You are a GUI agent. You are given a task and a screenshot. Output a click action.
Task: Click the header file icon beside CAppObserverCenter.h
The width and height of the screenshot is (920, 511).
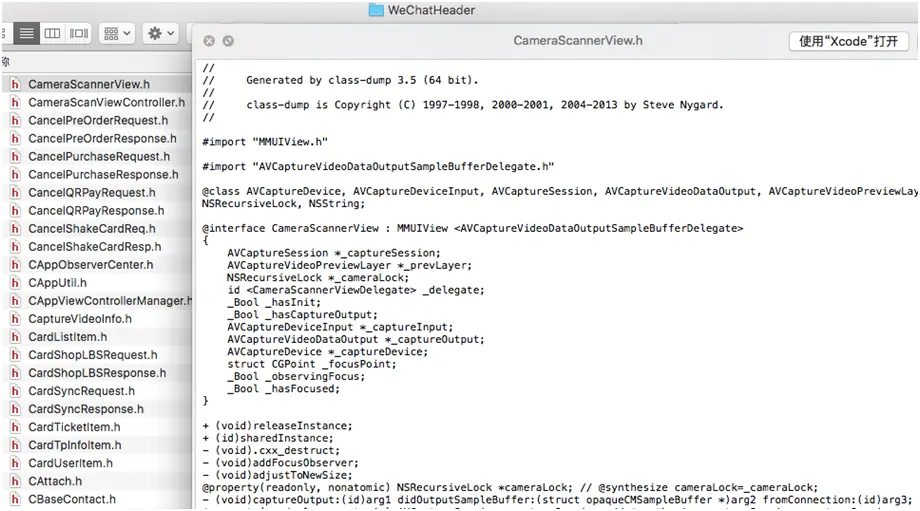15,265
